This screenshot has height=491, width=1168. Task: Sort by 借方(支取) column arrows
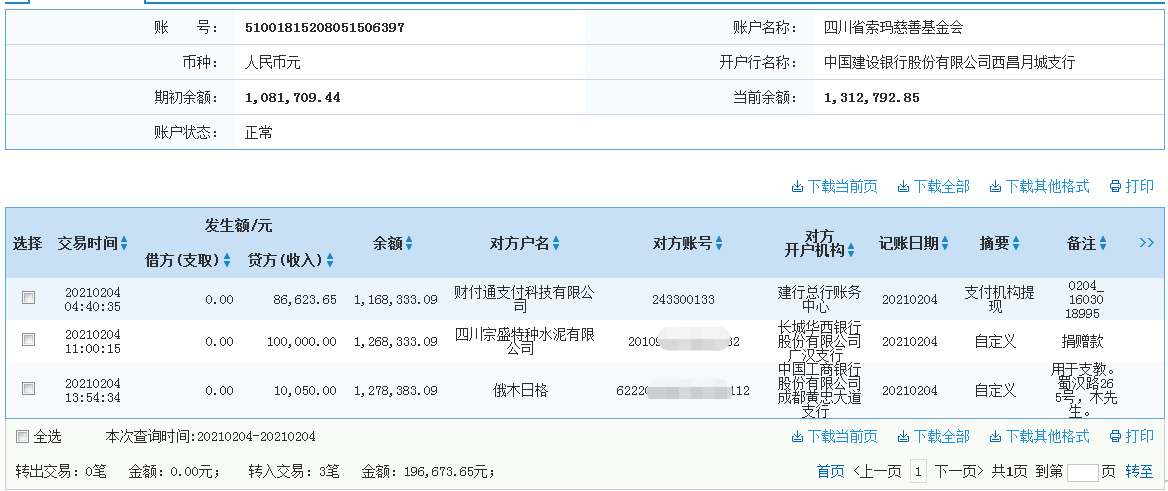coord(227,260)
